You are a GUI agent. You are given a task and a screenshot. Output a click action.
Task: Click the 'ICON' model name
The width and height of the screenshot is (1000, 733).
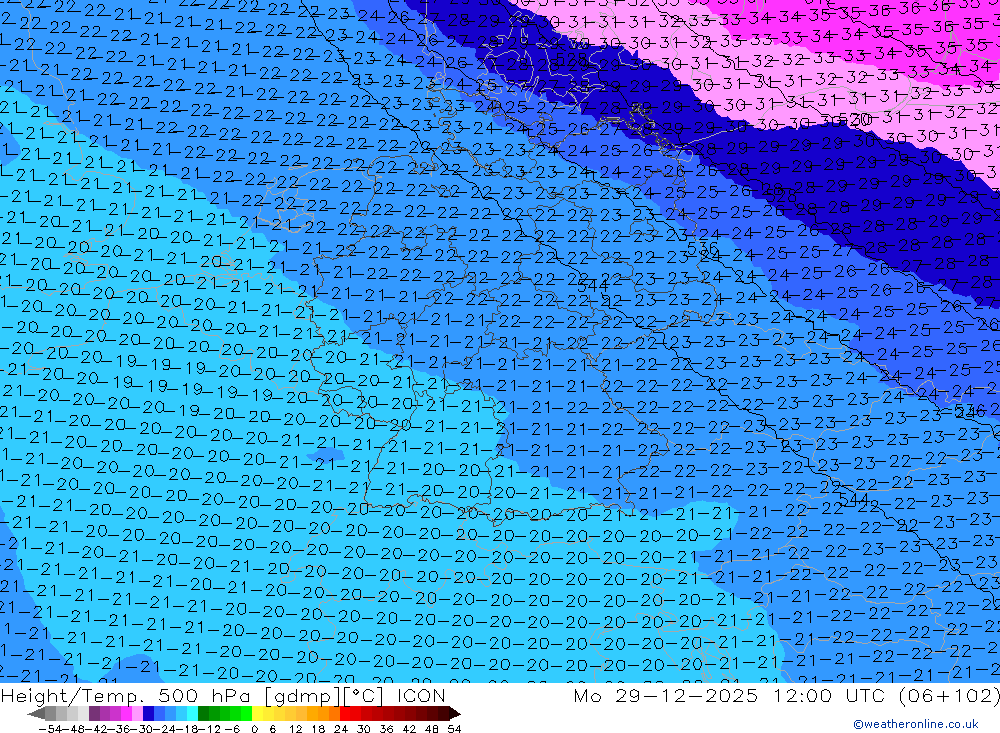(x=421, y=695)
